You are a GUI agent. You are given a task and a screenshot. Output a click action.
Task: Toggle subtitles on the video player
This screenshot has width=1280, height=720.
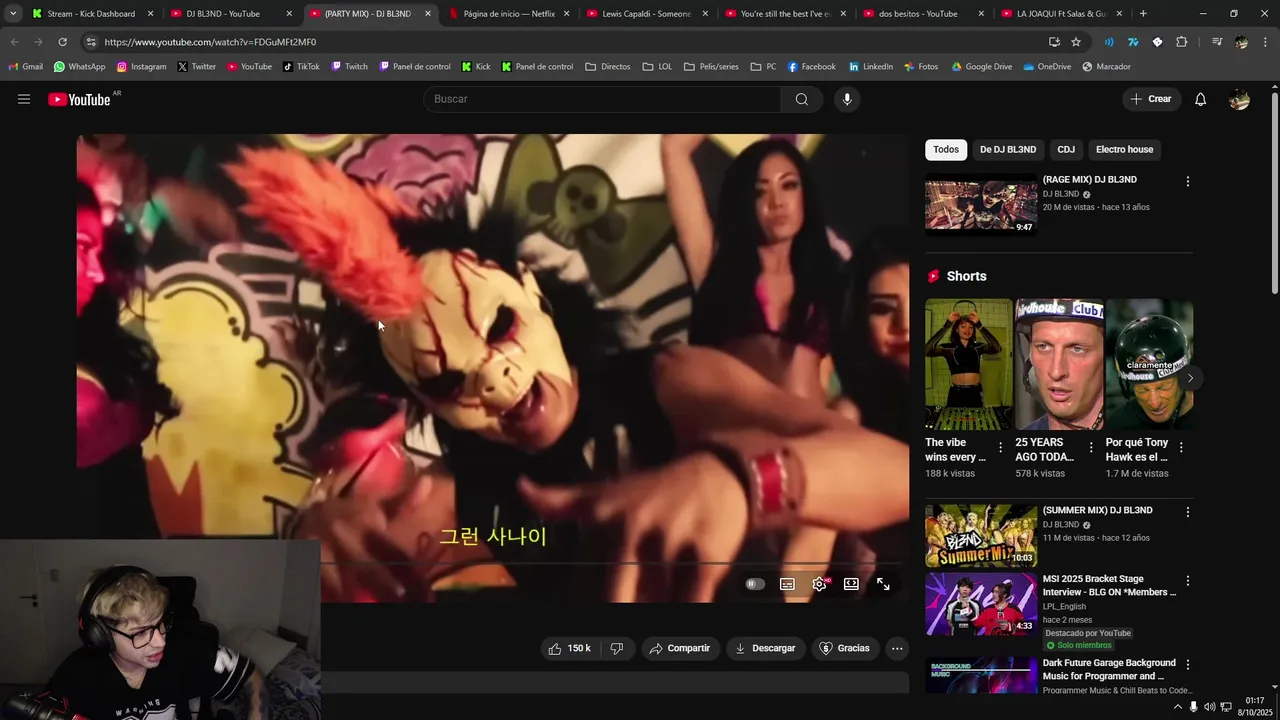pos(787,584)
